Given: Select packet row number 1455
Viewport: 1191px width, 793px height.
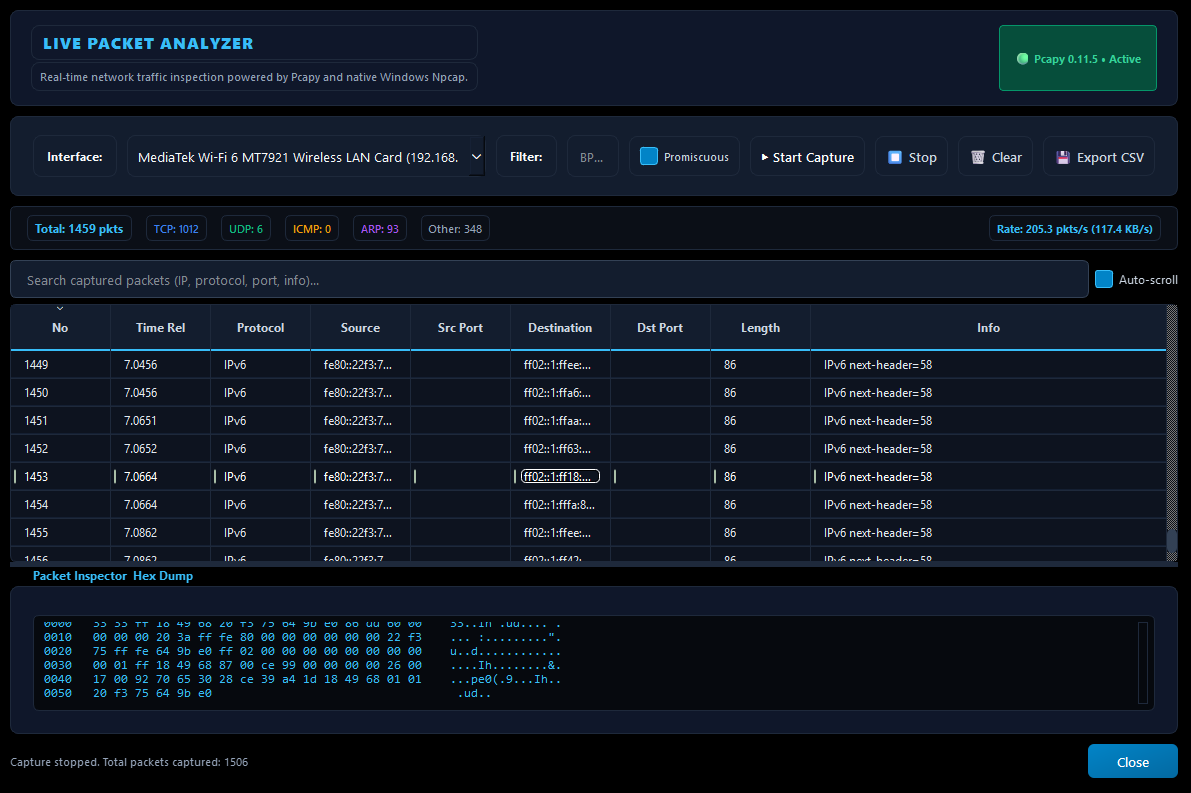Looking at the screenshot, I should [588, 532].
